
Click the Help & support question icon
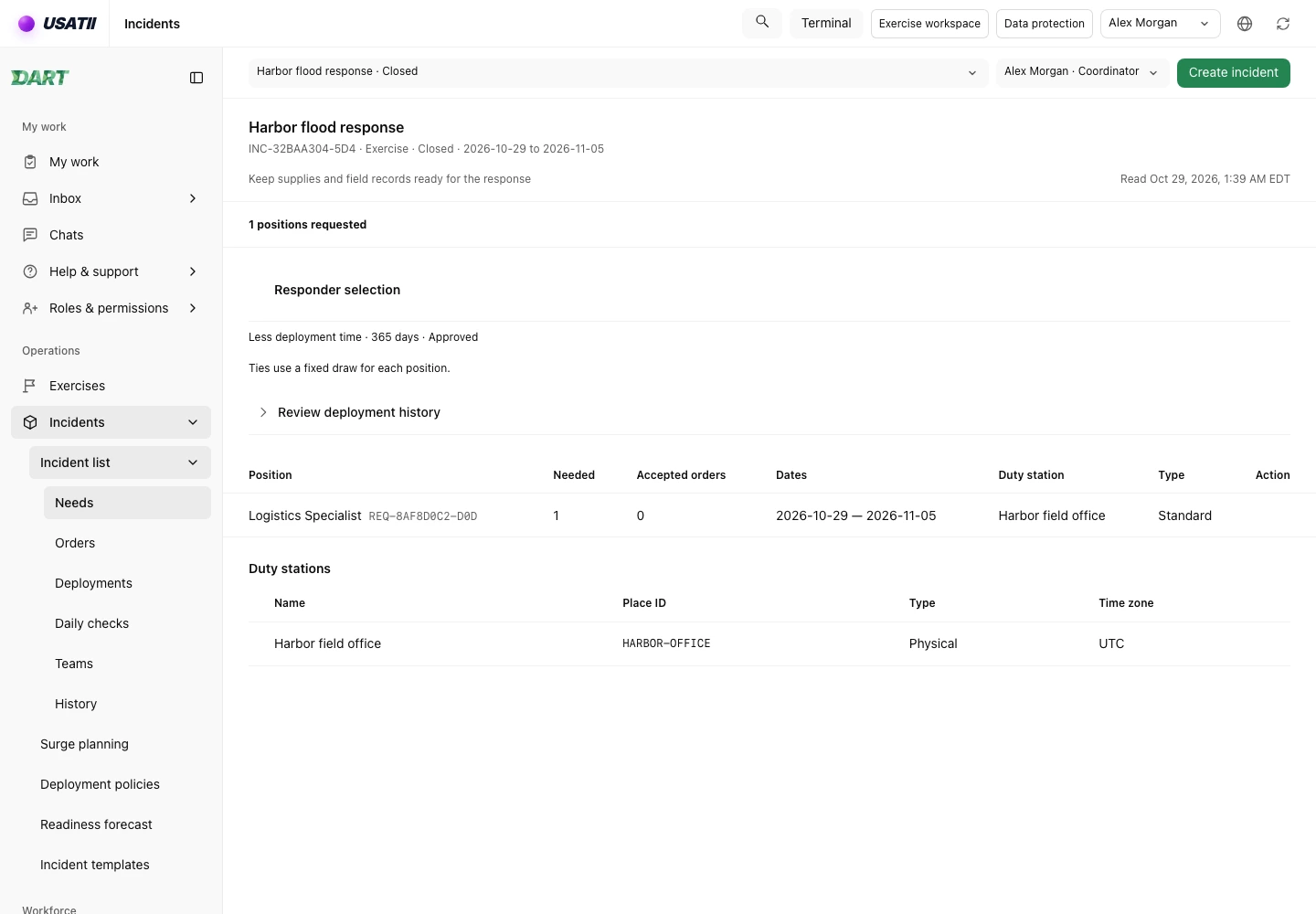click(x=30, y=271)
